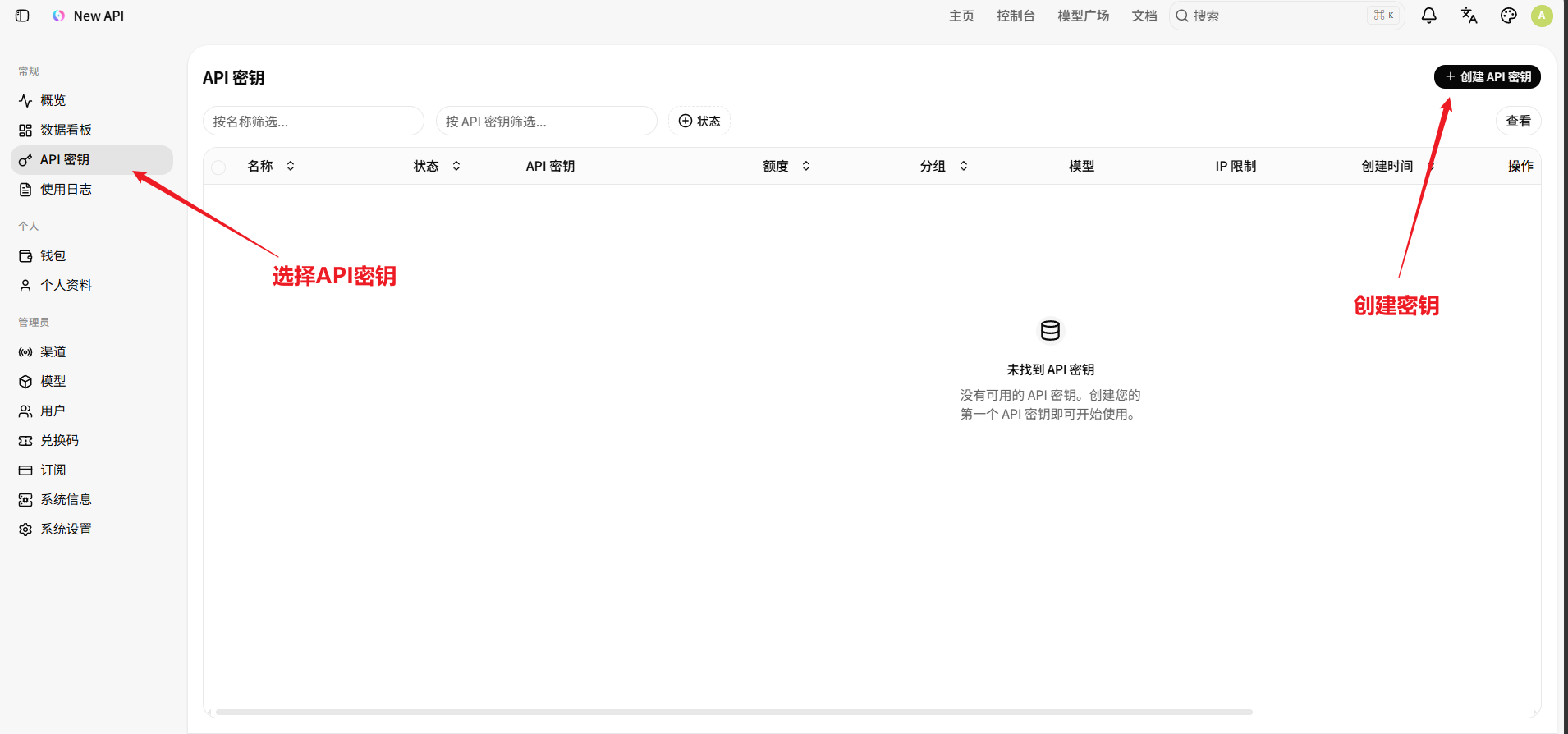Open the theme palette icon
The image size is (1568, 734).
pyautogui.click(x=1509, y=16)
